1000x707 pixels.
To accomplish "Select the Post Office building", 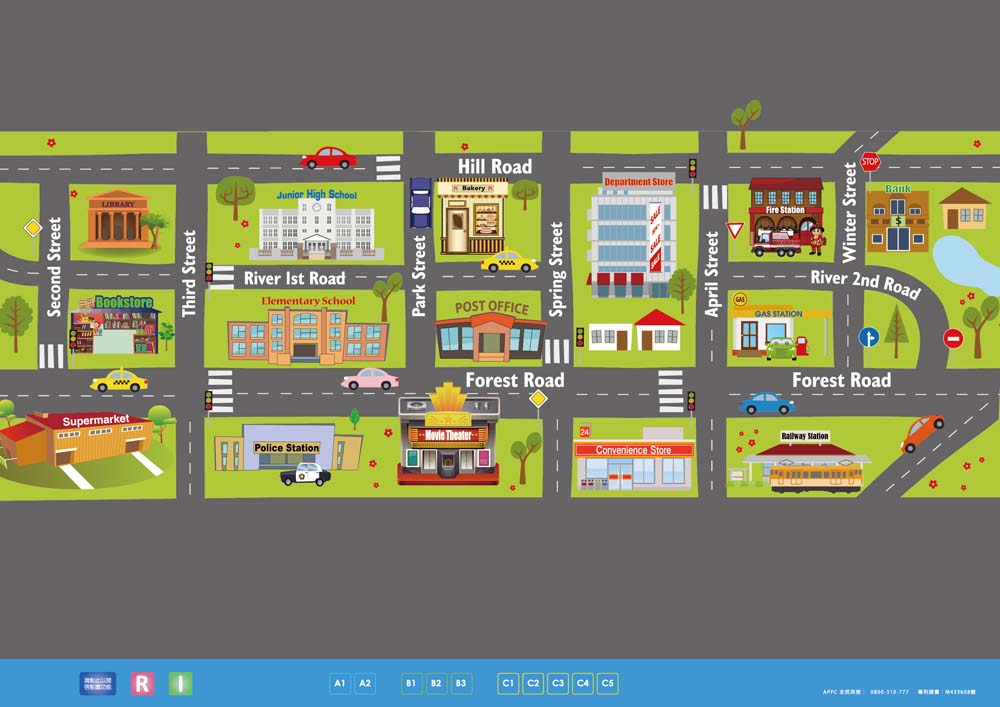I will [x=491, y=332].
